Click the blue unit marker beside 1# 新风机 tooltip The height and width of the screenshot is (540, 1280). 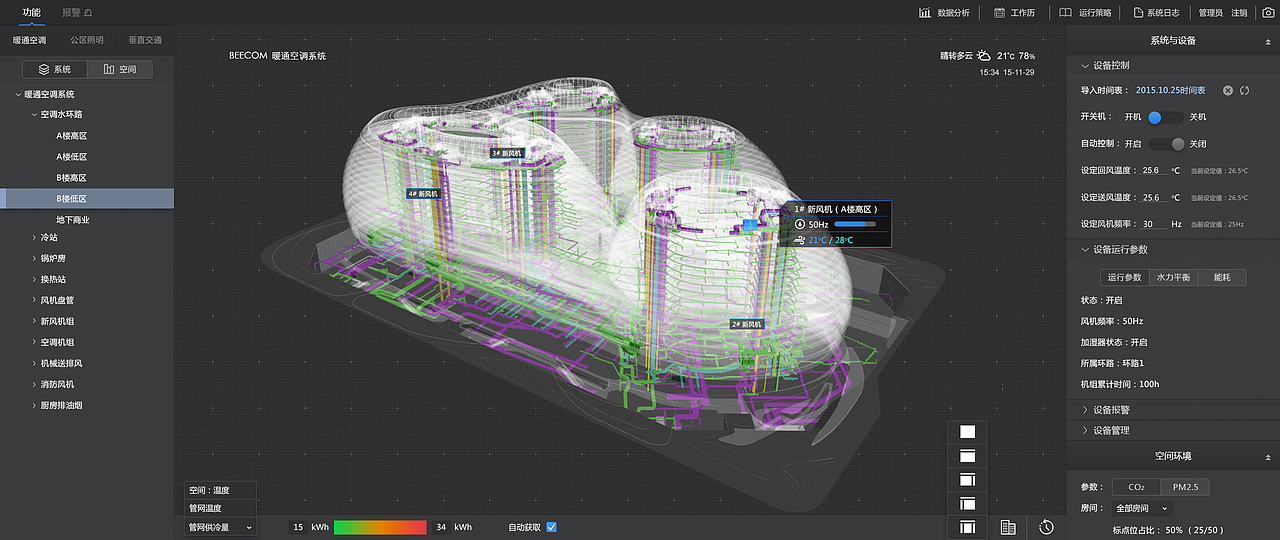coord(750,226)
